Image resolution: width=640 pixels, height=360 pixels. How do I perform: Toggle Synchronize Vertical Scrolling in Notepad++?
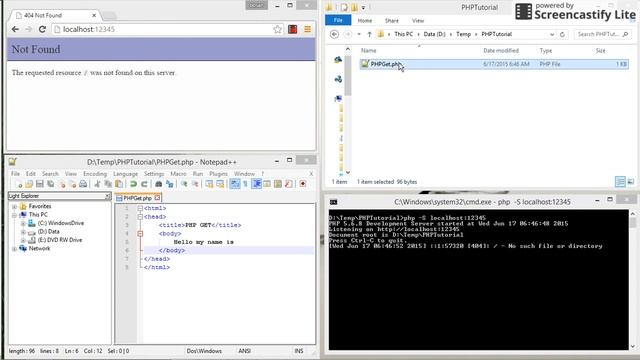tap(209, 184)
